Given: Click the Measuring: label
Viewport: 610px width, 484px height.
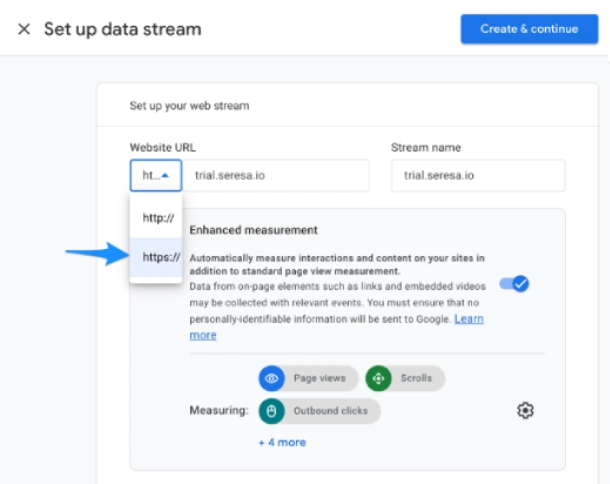Looking at the screenshot, I should pyautogui.click(x=219, y=410).
